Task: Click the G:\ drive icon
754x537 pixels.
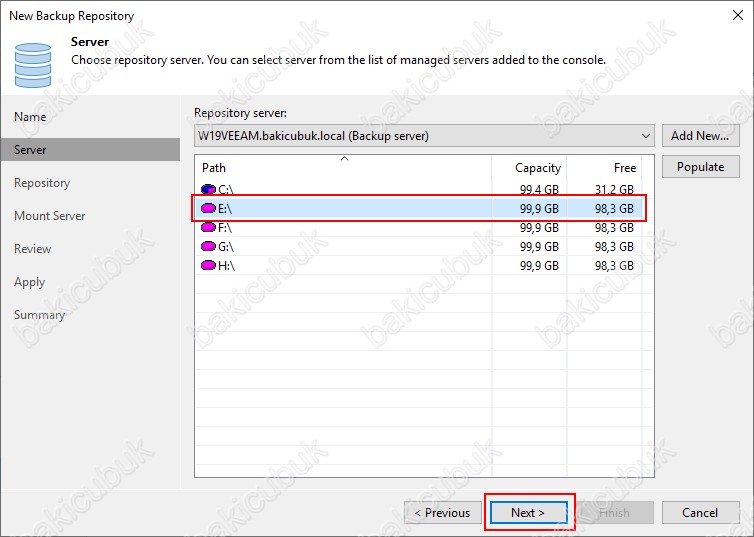Action: (x=208, y=246)
